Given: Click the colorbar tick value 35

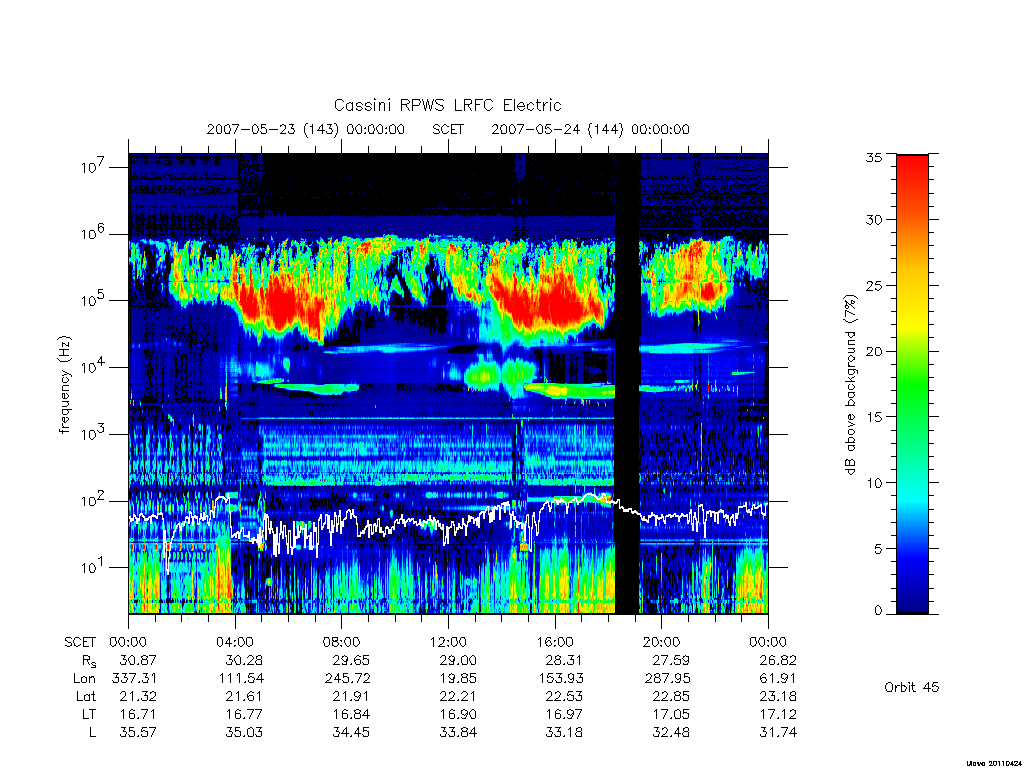Looking at the screenshot, I should (873, 157).
